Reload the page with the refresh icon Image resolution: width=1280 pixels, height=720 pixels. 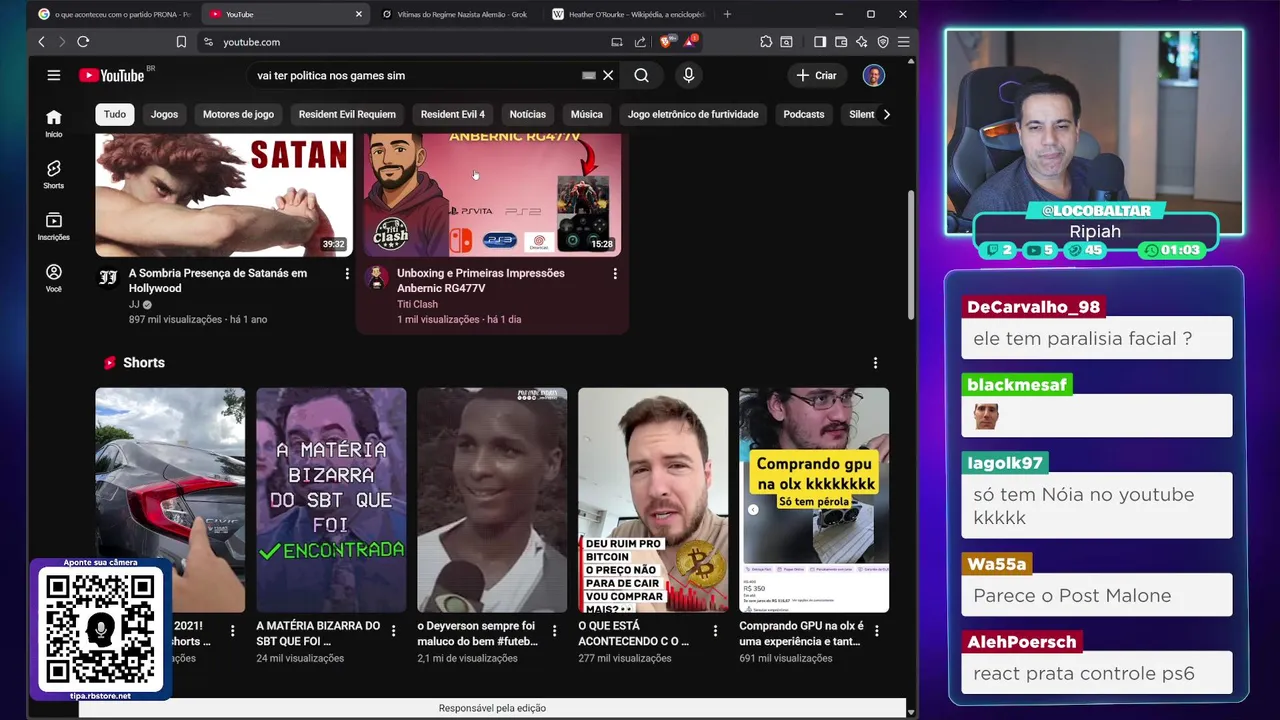pos(83,42)
